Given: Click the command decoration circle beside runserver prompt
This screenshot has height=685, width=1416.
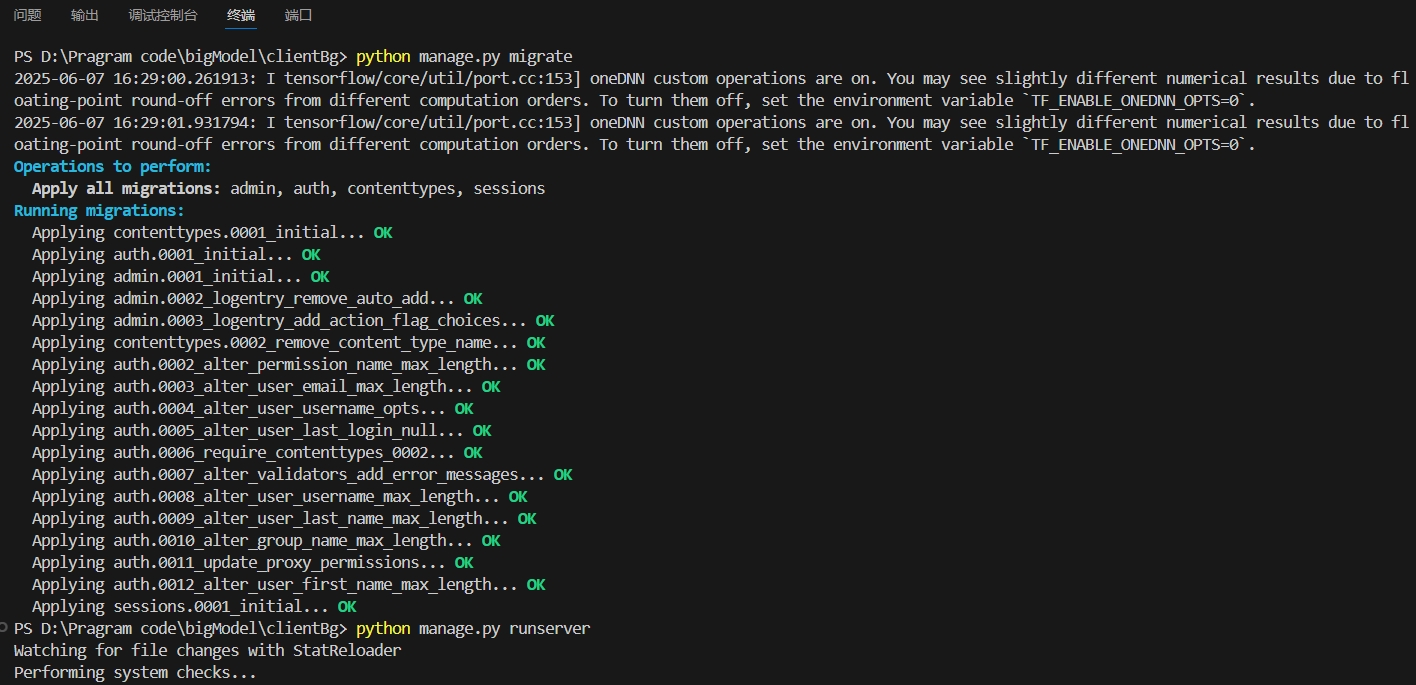Looking at the screenshot, I should 5,628.
